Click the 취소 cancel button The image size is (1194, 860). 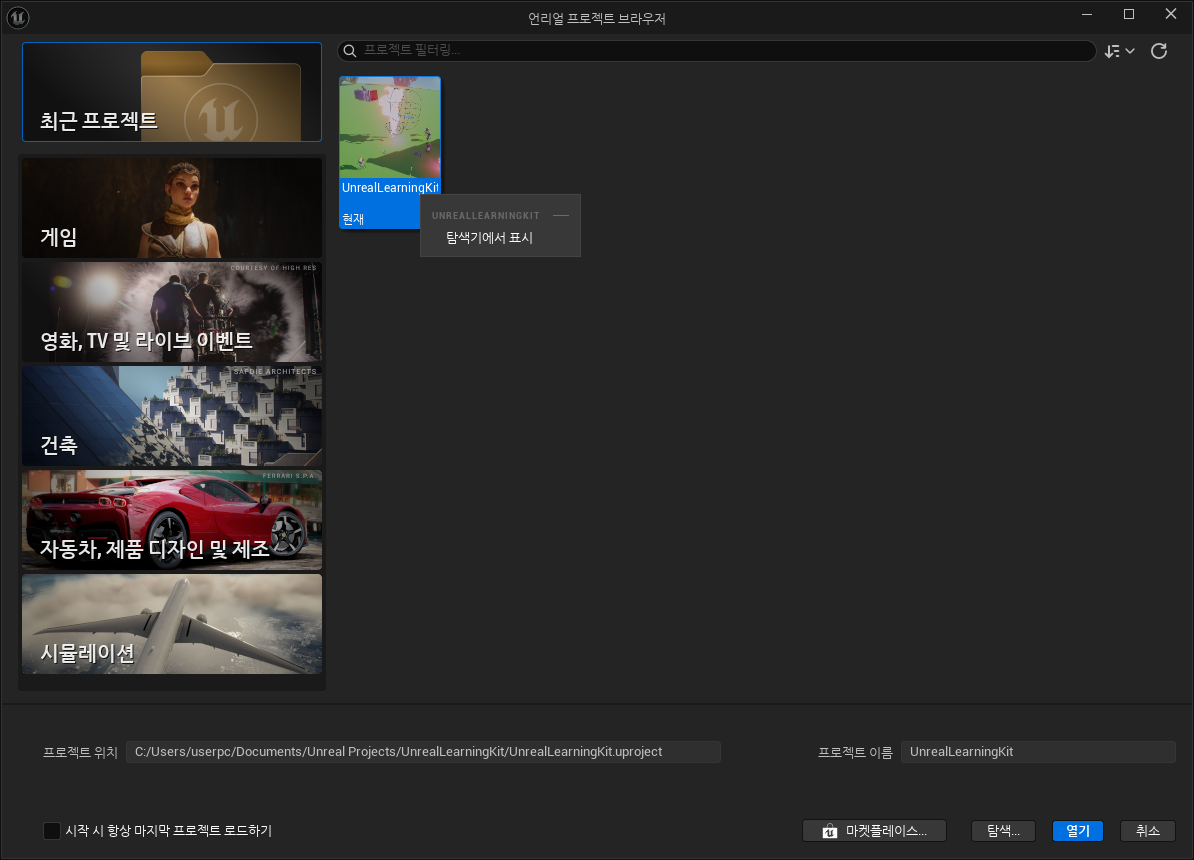(1148, 831)
